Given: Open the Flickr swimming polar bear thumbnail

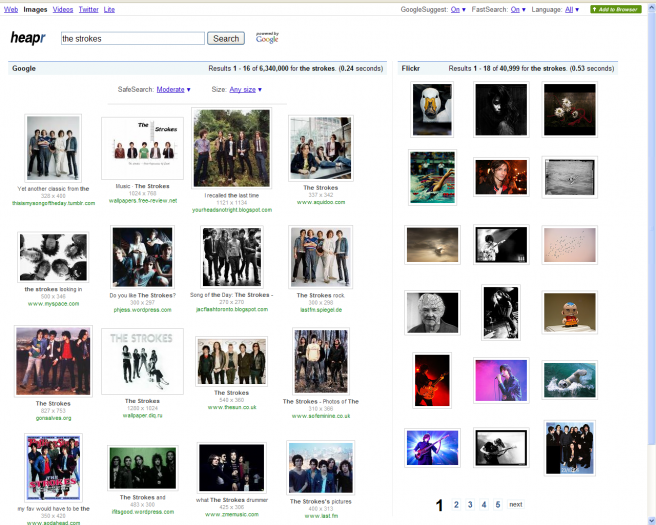Looking at the screenshot, I should 569,380.
